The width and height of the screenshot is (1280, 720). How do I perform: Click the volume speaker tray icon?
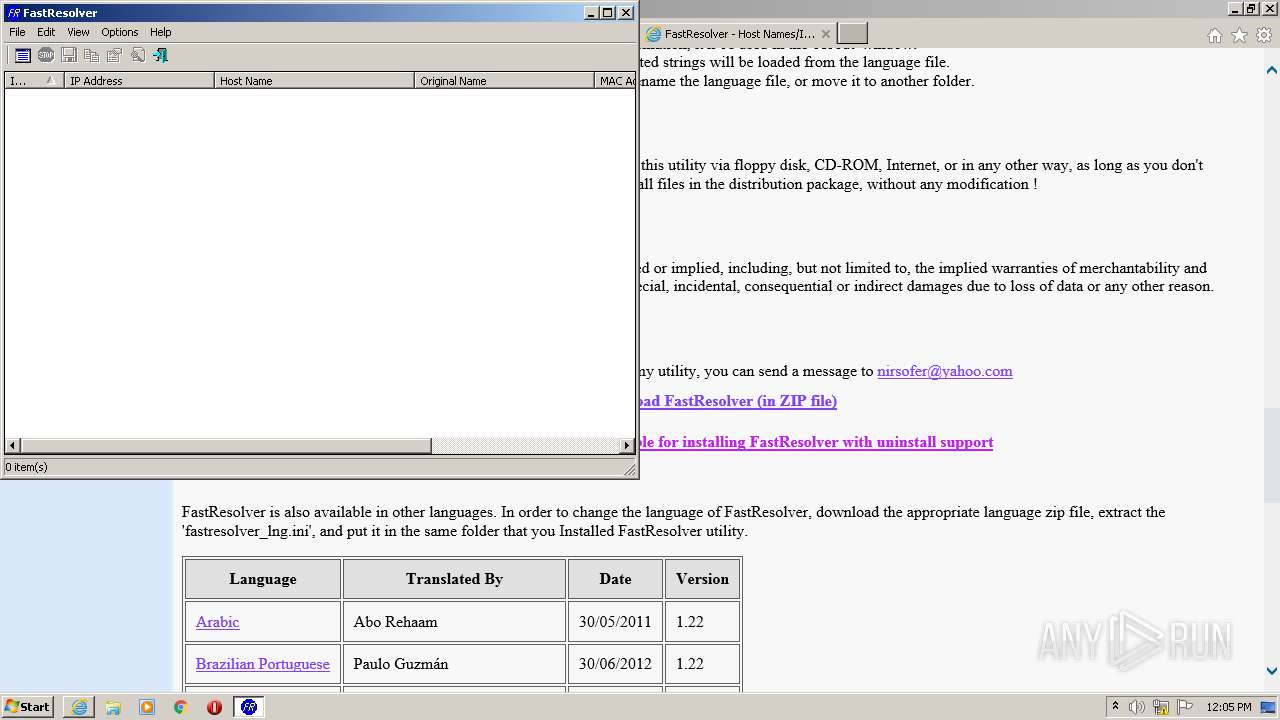click(1137, 707)
